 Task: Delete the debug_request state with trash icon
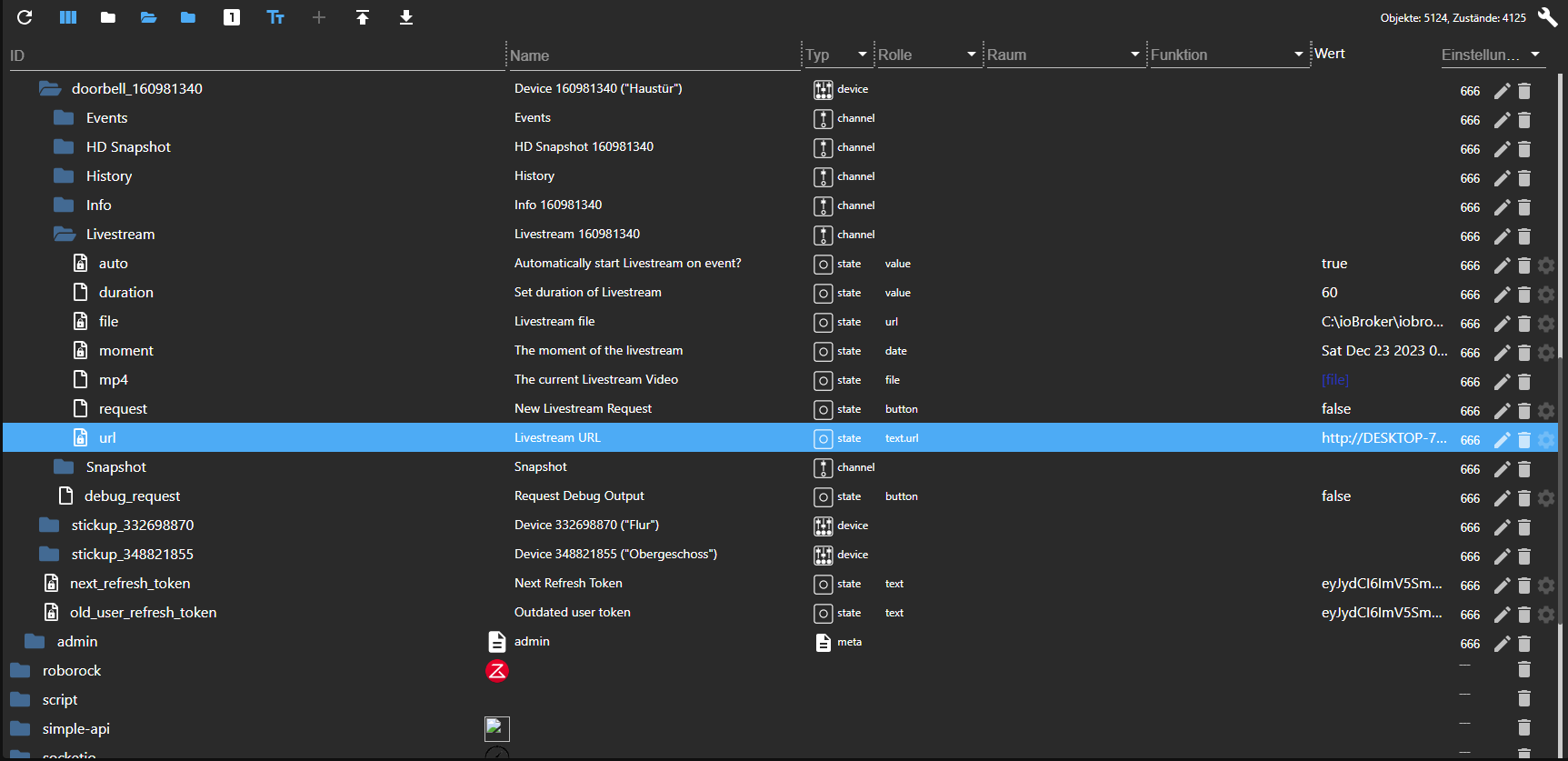click(1524, 498)
